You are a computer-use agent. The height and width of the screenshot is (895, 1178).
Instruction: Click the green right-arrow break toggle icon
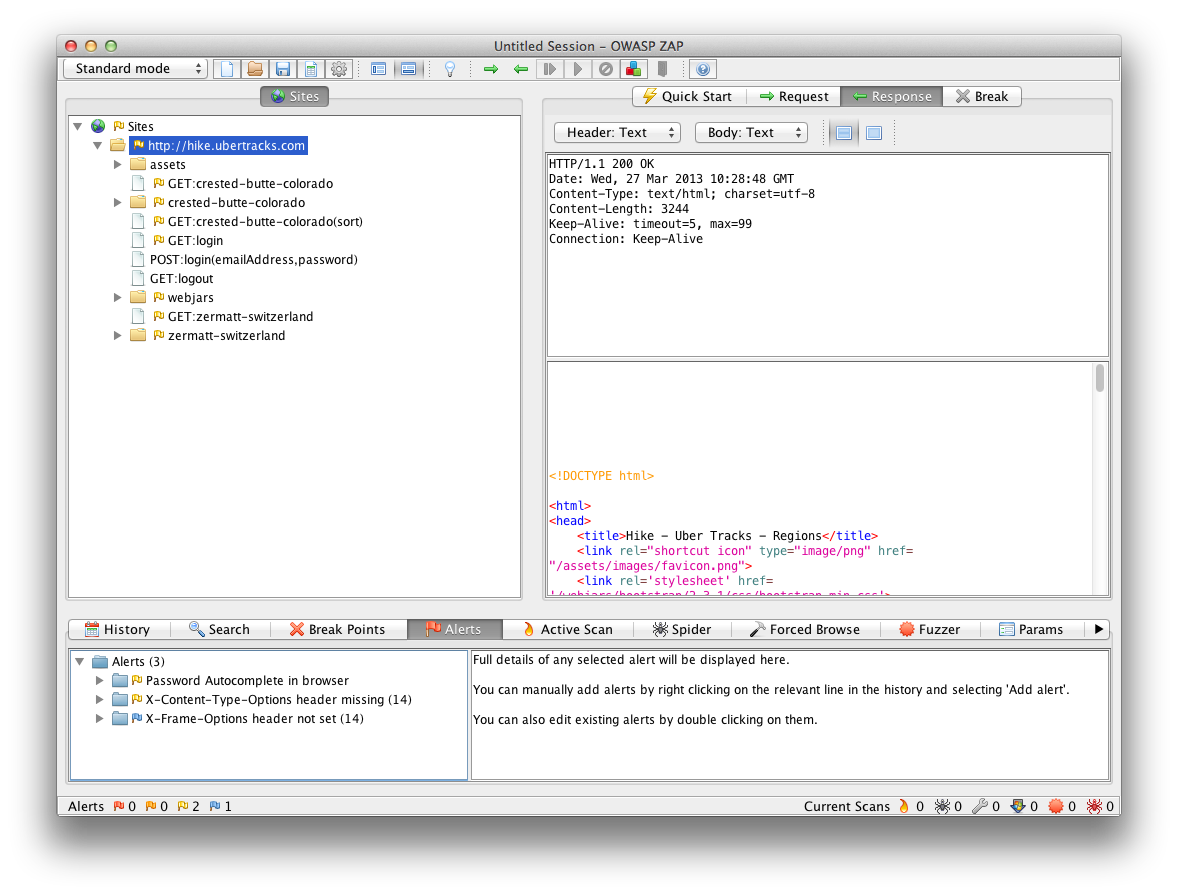490,69
